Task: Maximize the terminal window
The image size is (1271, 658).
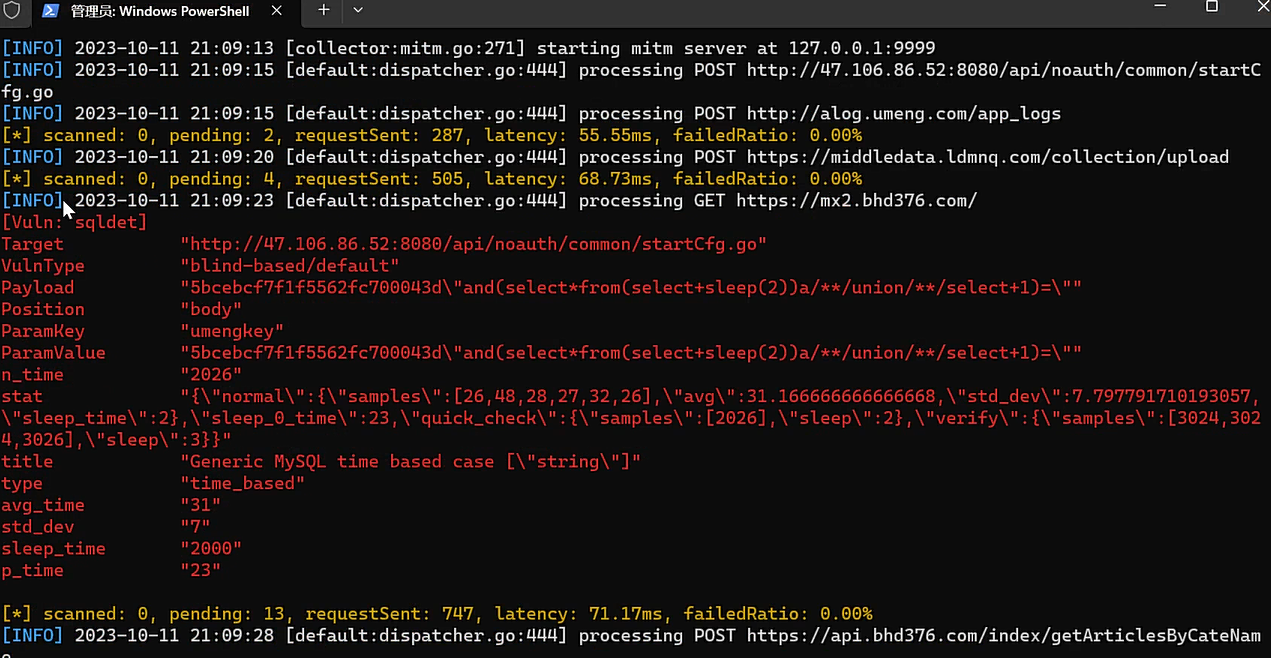Action: pos(1211,6)
